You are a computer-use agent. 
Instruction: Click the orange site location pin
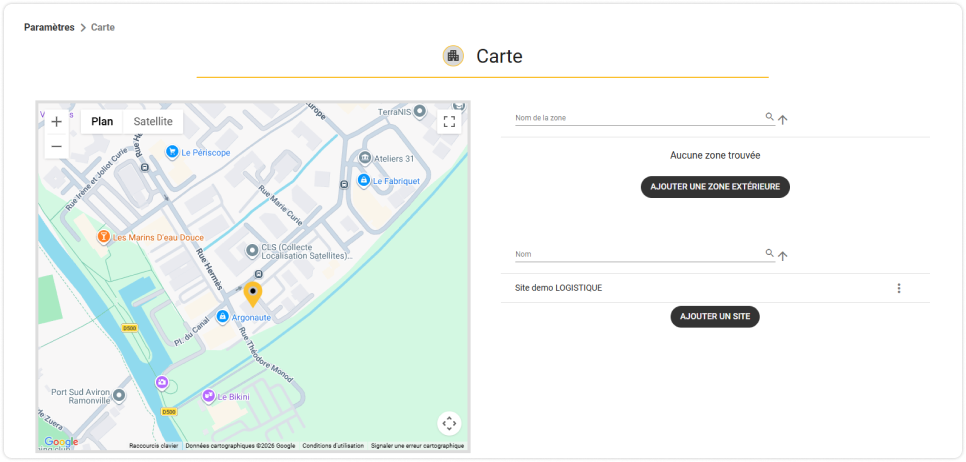(253, 294)
